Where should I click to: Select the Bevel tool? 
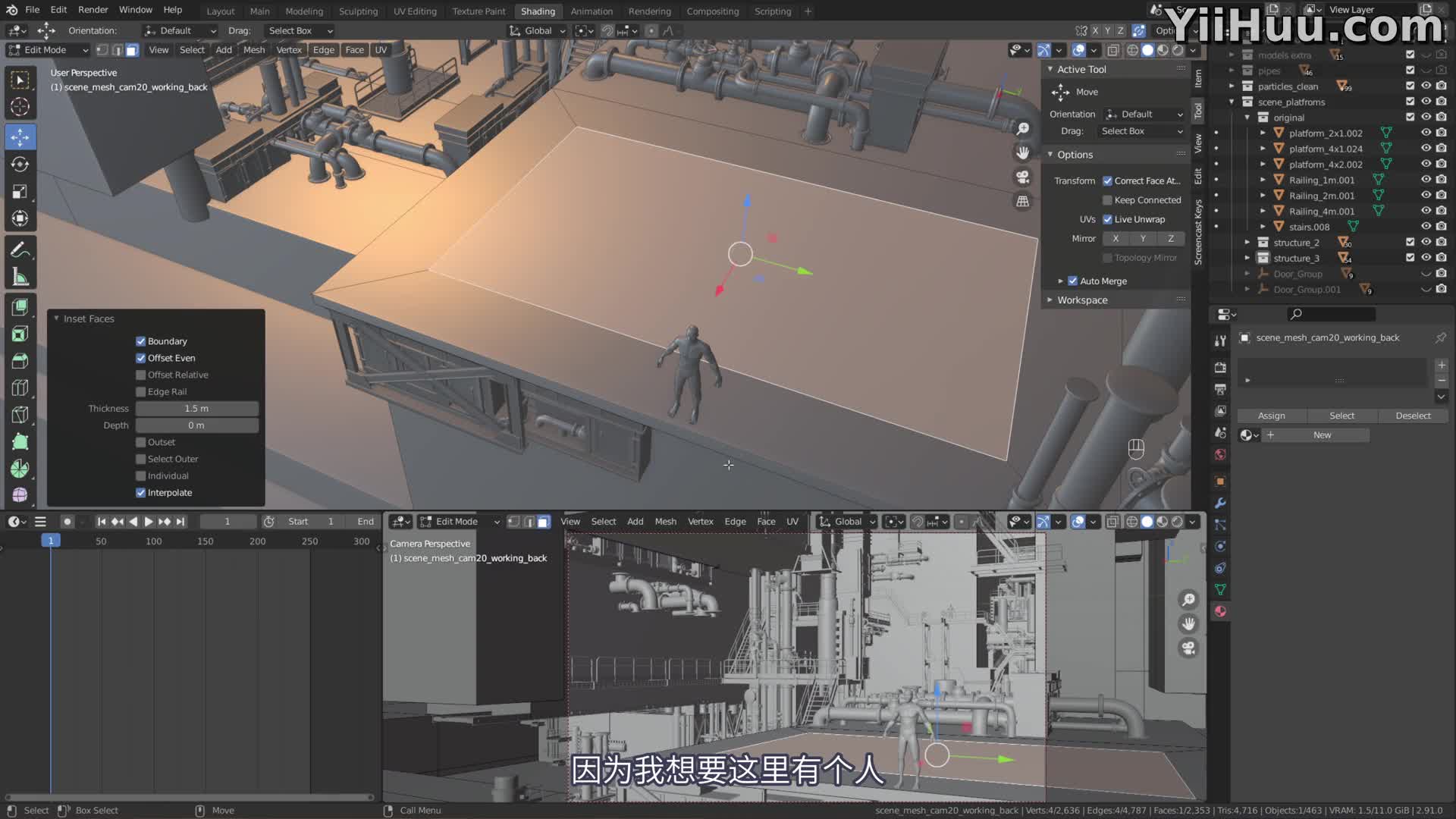point(20,361)
